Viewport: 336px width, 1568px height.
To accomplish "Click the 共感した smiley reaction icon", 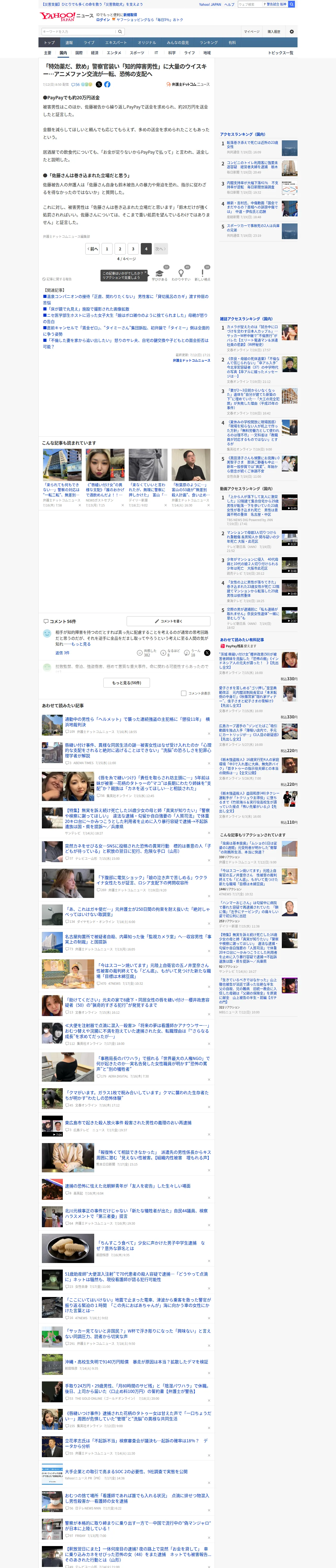I will click(x=140, y=653).
